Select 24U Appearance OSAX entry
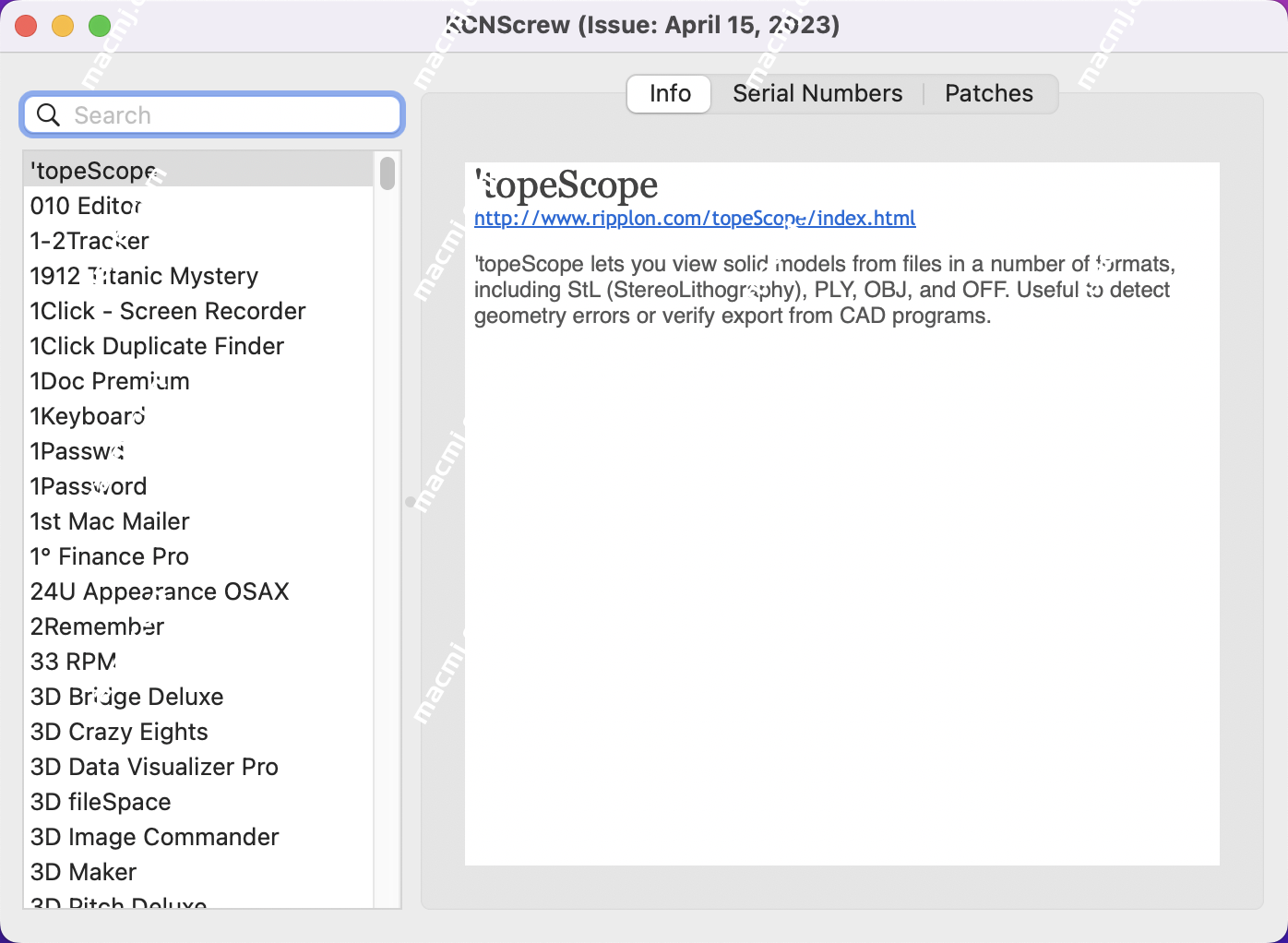 coord(198,591)
